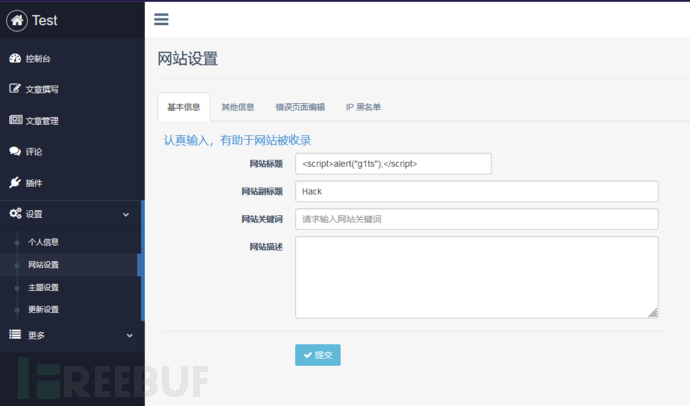Open the 插件 sidebar item
The width and height of the screenshot is (690, 406).
(72, 183)
